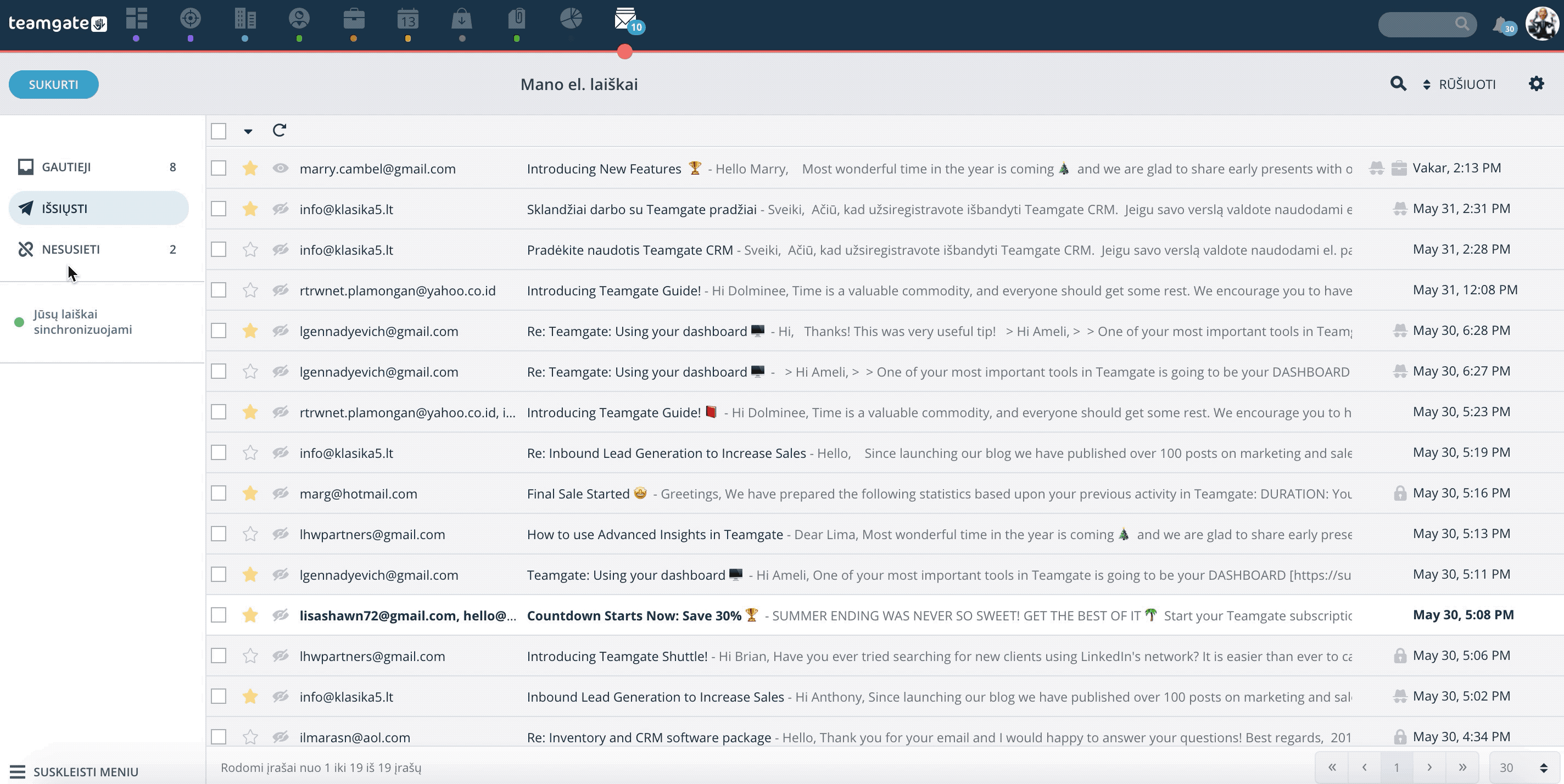Image resolution: width=1564 pixels, height=784 pixels.
Task: Open Final Sale Started email
Action: point(885,494)
